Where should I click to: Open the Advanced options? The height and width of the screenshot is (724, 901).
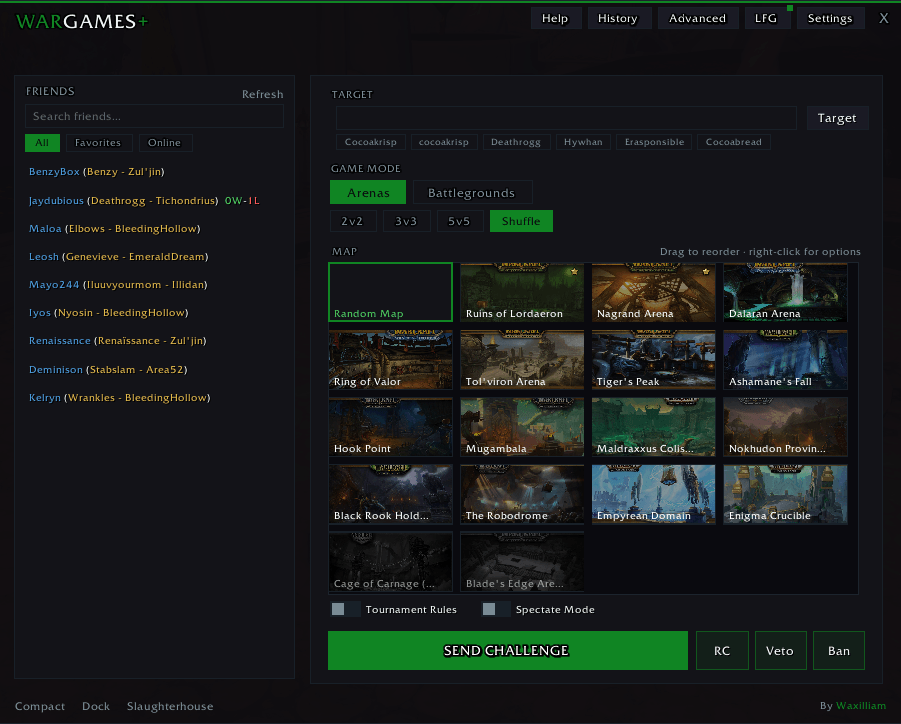pos(697,18)
